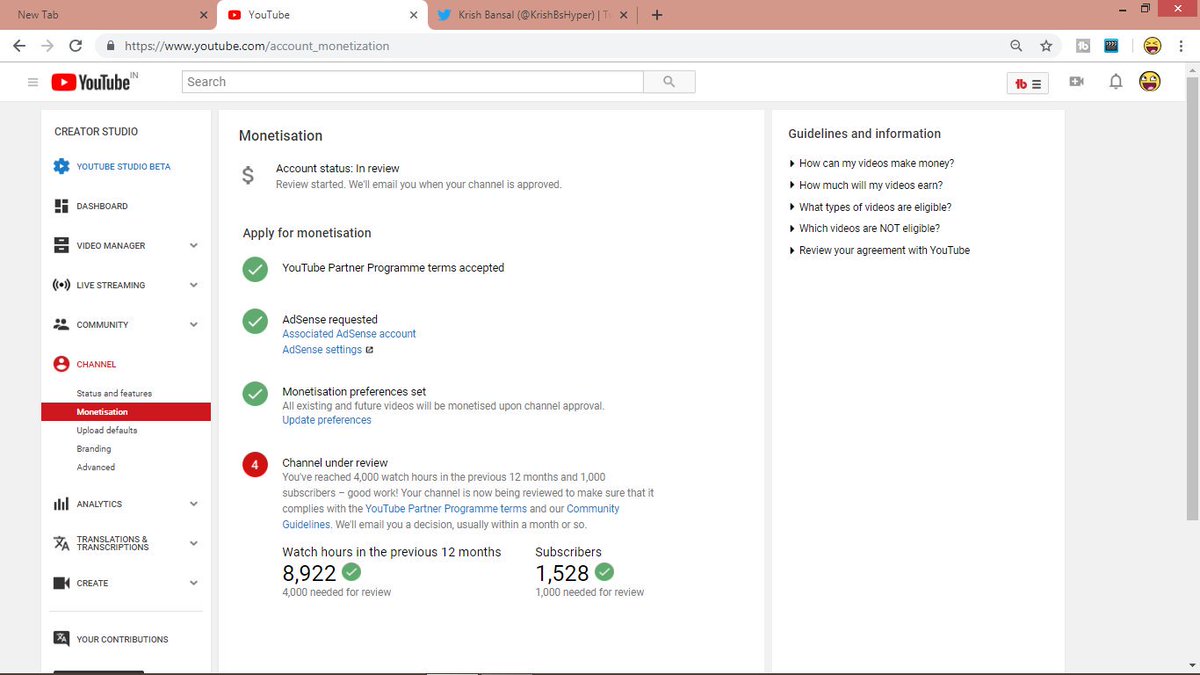This screenshot has width=1200, height=675.
Task: Click the Community people icon
Action: click(x=61, y=324)
